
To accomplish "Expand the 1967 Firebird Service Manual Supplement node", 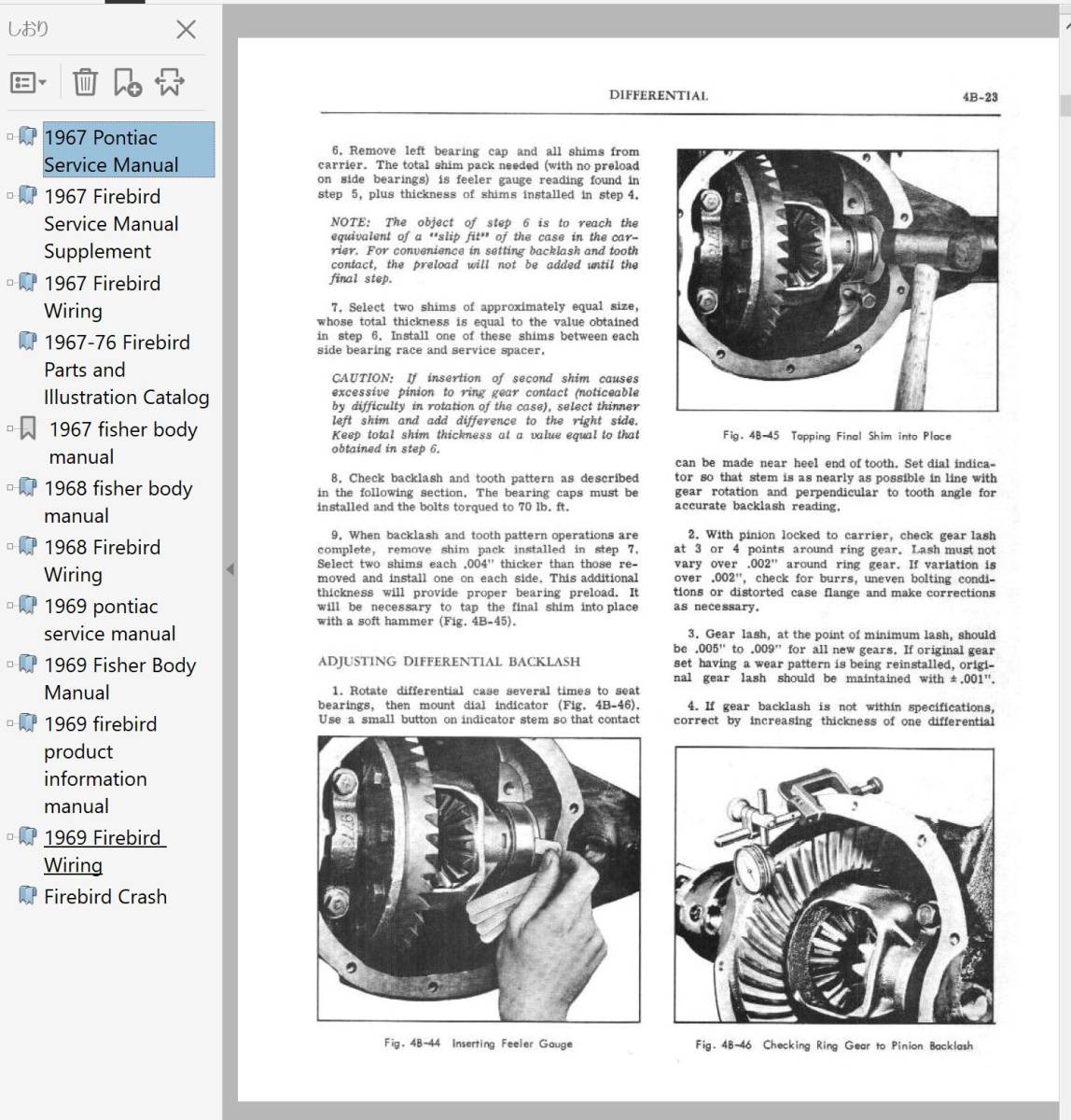I will (10, 195).
